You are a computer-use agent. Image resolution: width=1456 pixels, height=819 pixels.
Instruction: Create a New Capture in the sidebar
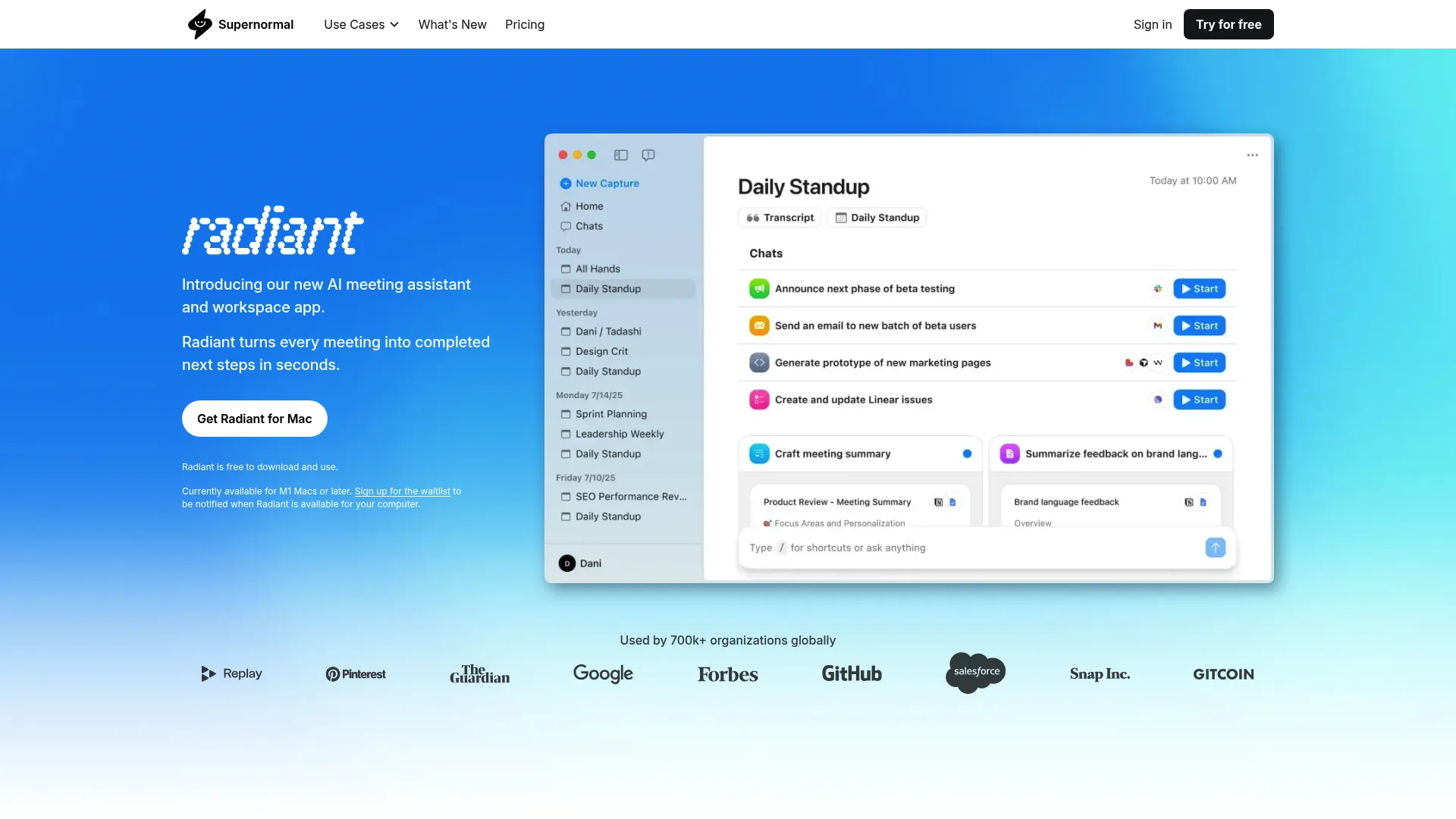(x=599, y=184)
